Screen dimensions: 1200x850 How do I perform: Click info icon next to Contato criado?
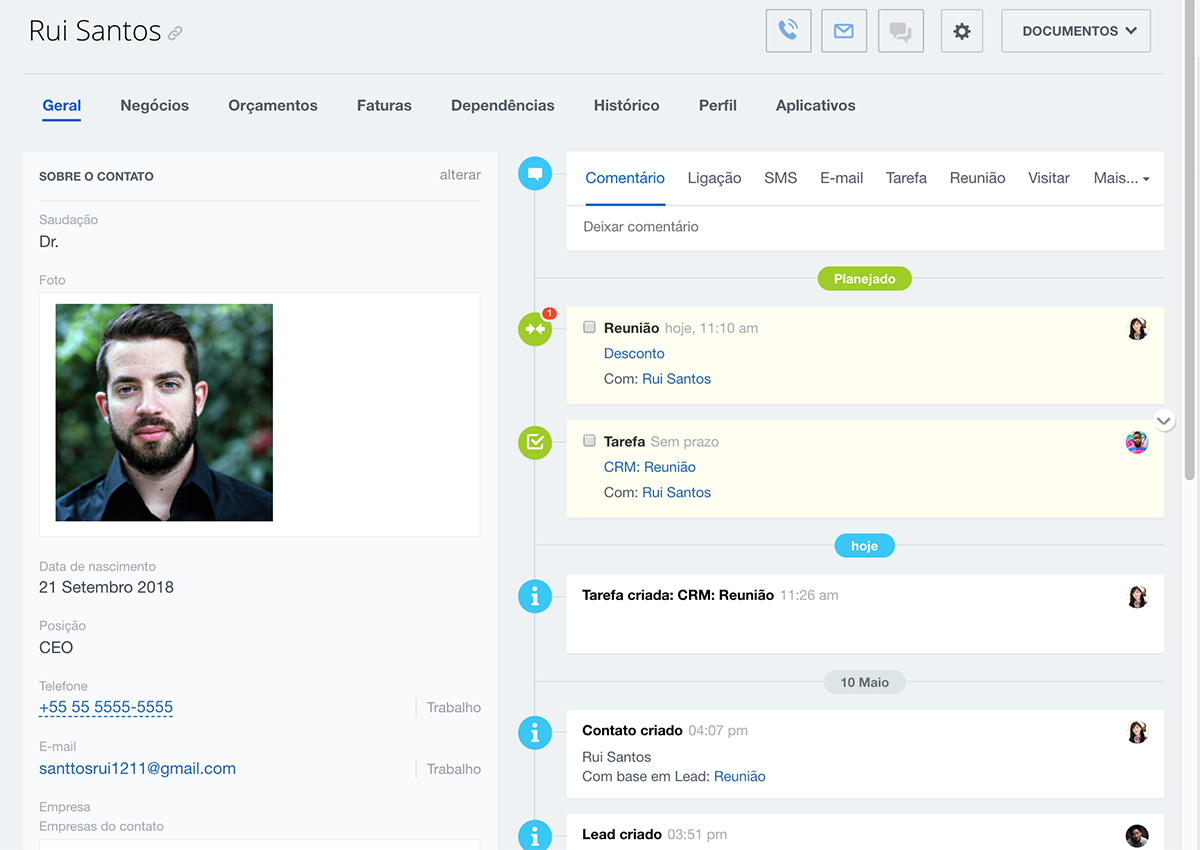pyautogui.click(x=535, y=732)
